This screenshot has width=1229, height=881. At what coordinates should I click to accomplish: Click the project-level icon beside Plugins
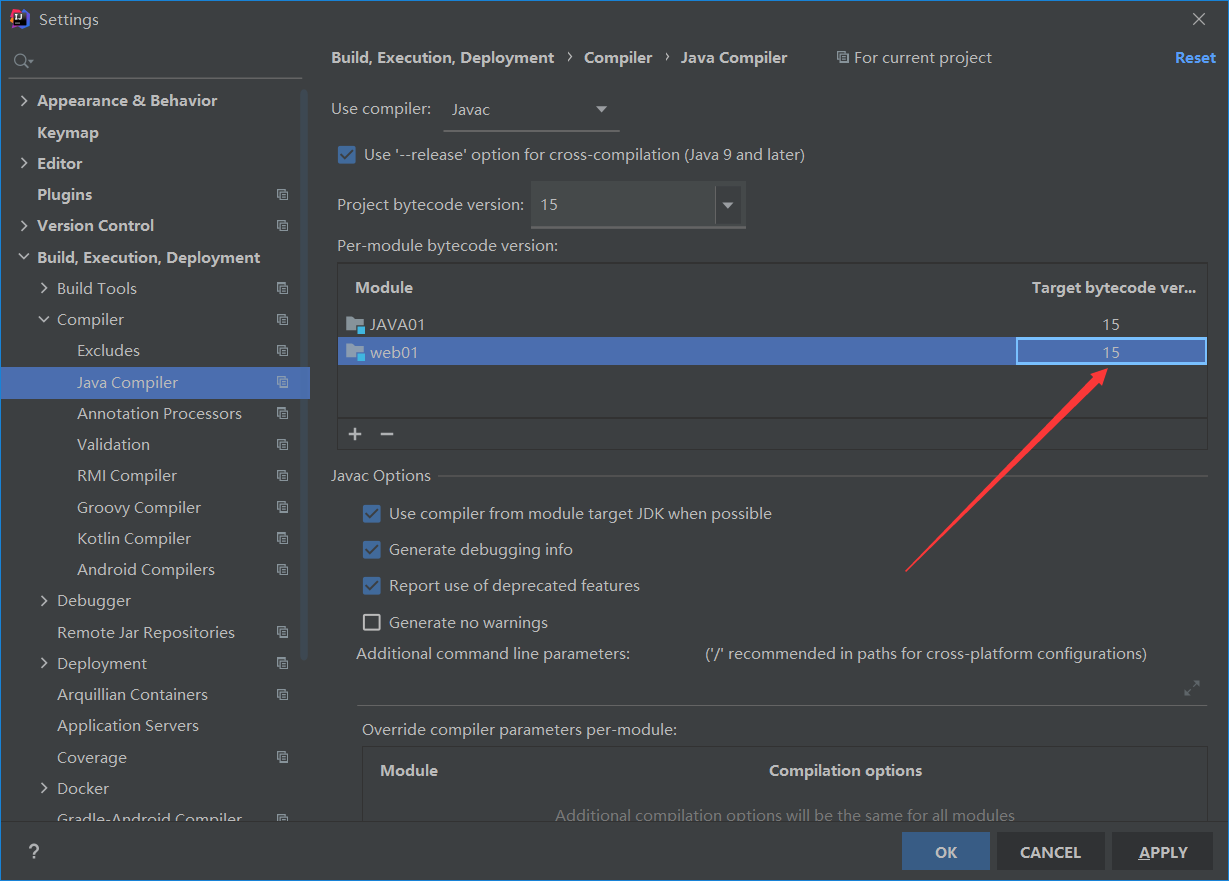tap(283, 195)
